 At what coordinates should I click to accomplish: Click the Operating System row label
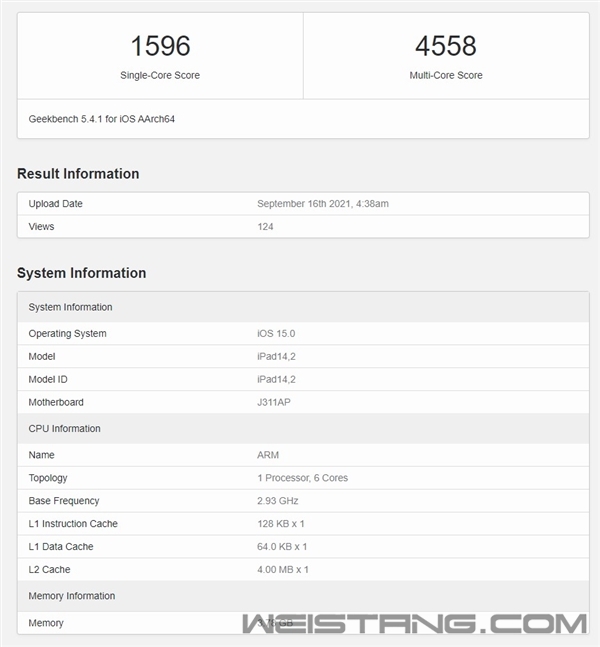(x=67, y=334)
